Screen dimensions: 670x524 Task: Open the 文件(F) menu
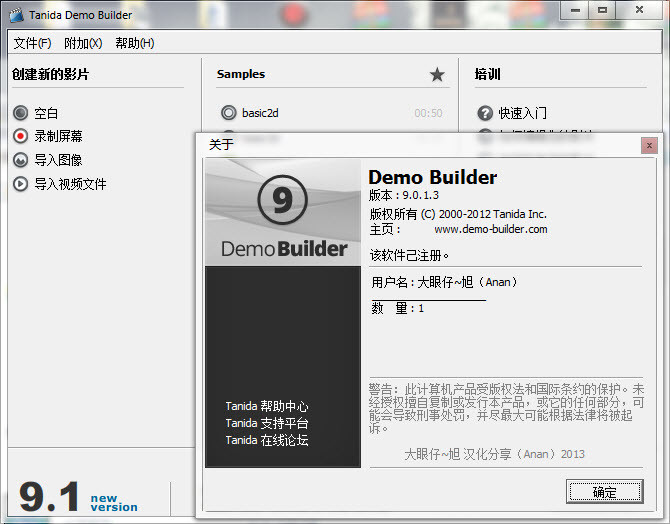coord(32,43)
